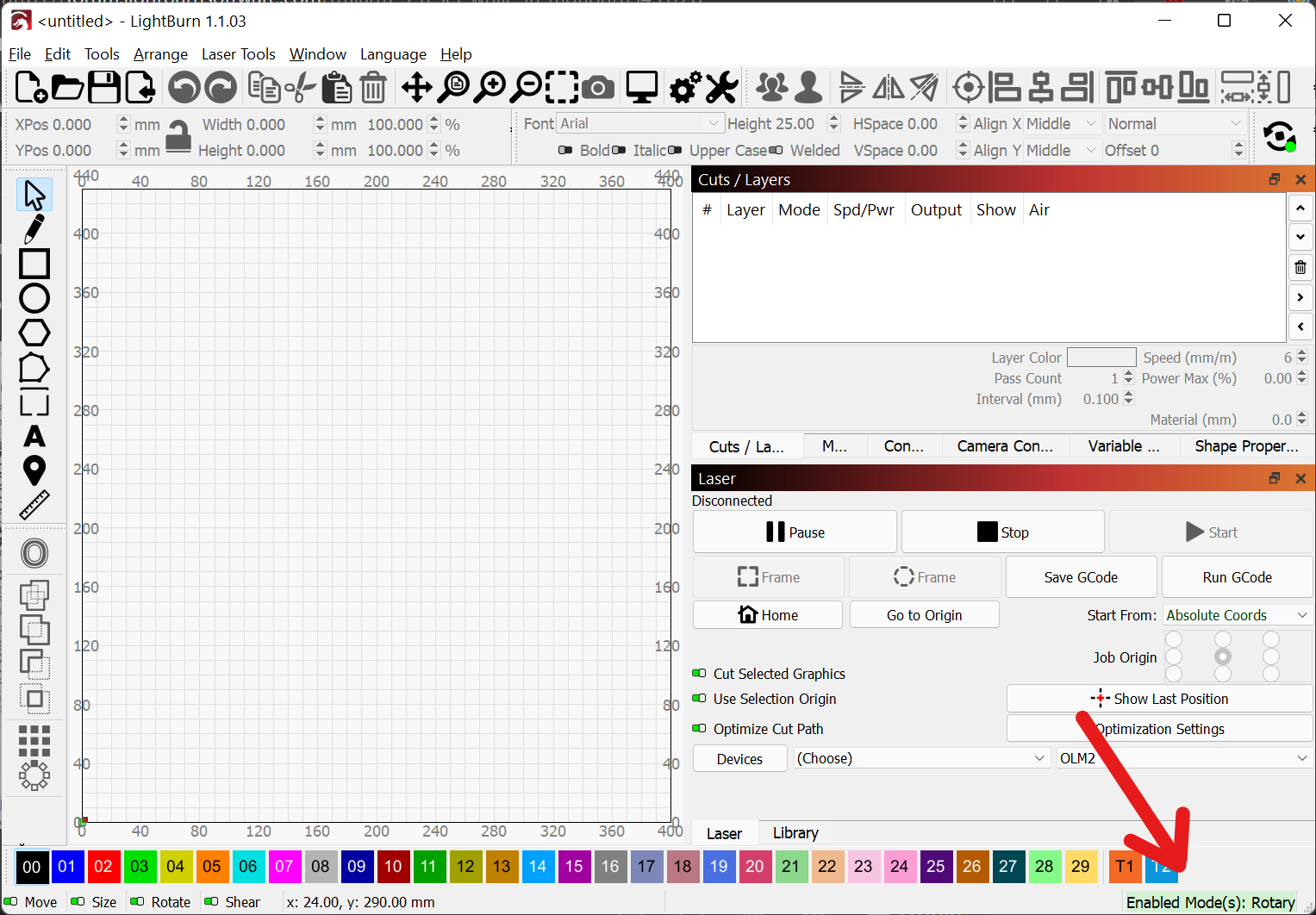Pick the red 02 color swatch
This screenshot has height=915, width=1316.
(103, 867)
